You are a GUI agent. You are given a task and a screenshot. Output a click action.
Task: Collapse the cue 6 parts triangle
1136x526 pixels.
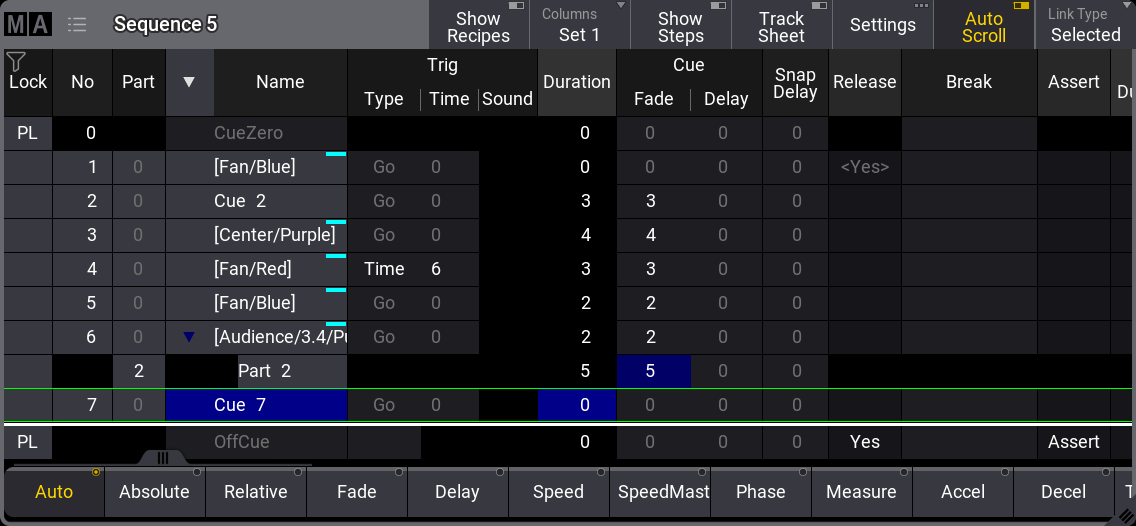[189, 338]
